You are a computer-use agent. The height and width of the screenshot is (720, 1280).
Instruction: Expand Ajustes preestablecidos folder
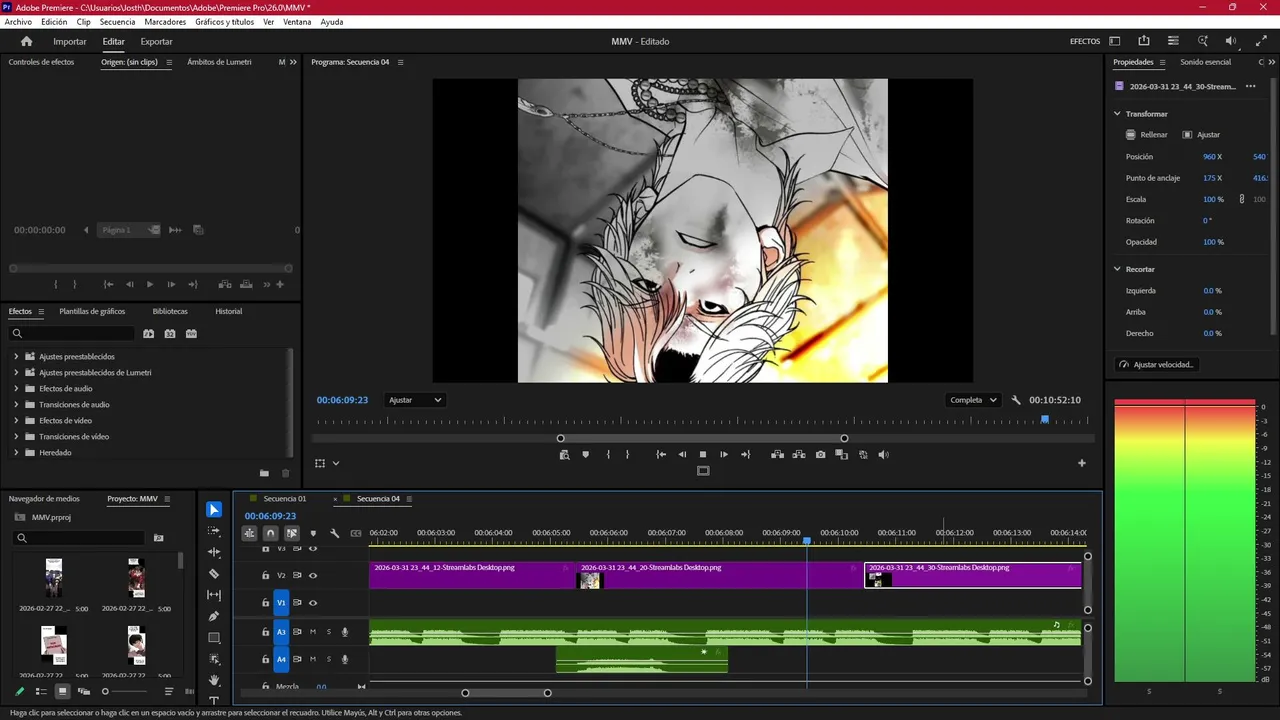[16, 357]
